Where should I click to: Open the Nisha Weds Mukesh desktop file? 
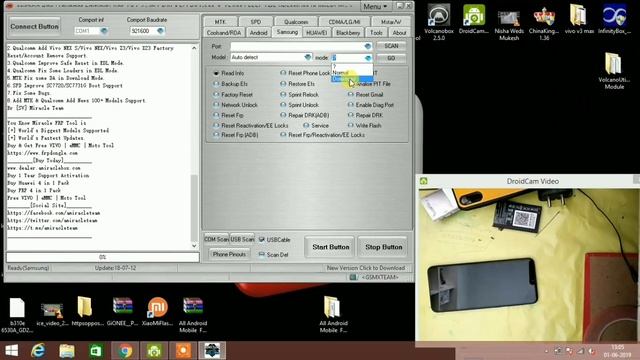pos(509,24)
